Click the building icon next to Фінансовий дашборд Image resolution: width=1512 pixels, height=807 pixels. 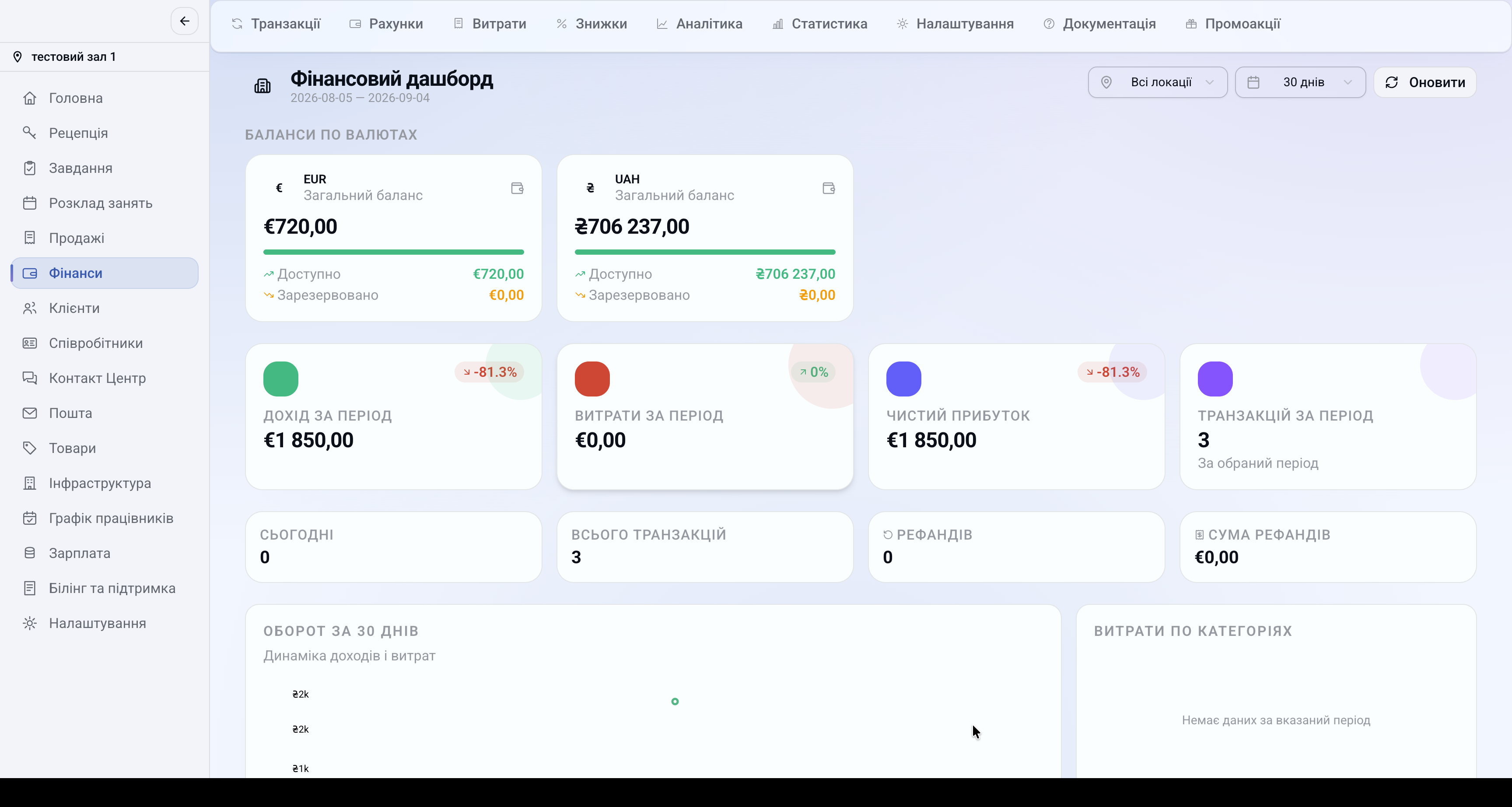click(x=262, y=86)
